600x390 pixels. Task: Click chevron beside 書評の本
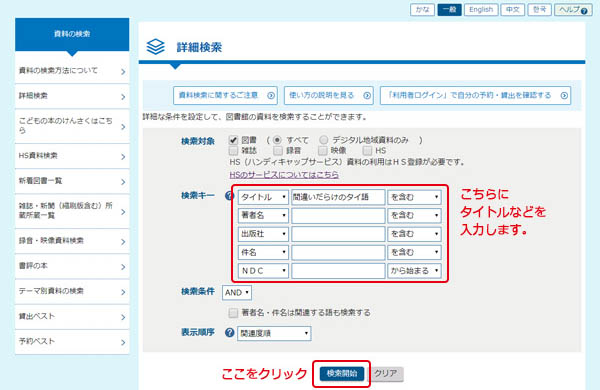123,267
